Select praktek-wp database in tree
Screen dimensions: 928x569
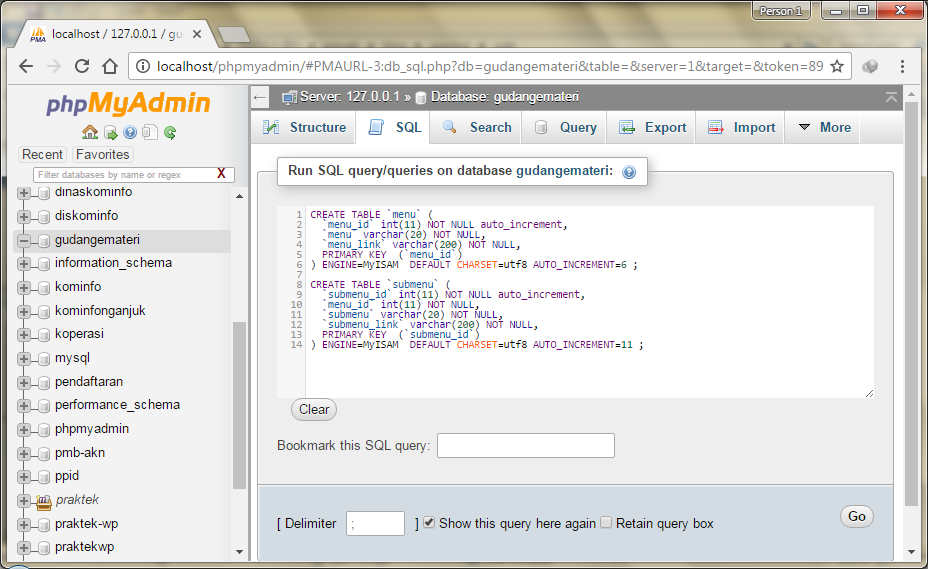[x=86, y=524]
